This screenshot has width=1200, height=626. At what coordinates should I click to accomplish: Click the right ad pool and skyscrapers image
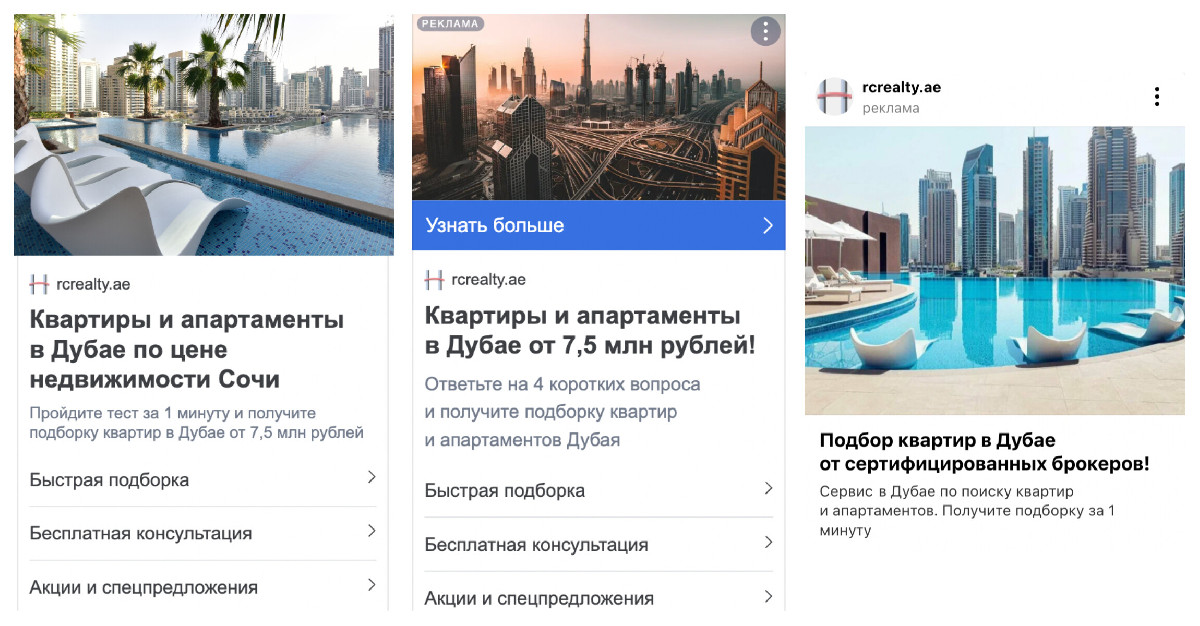point(995,271)
